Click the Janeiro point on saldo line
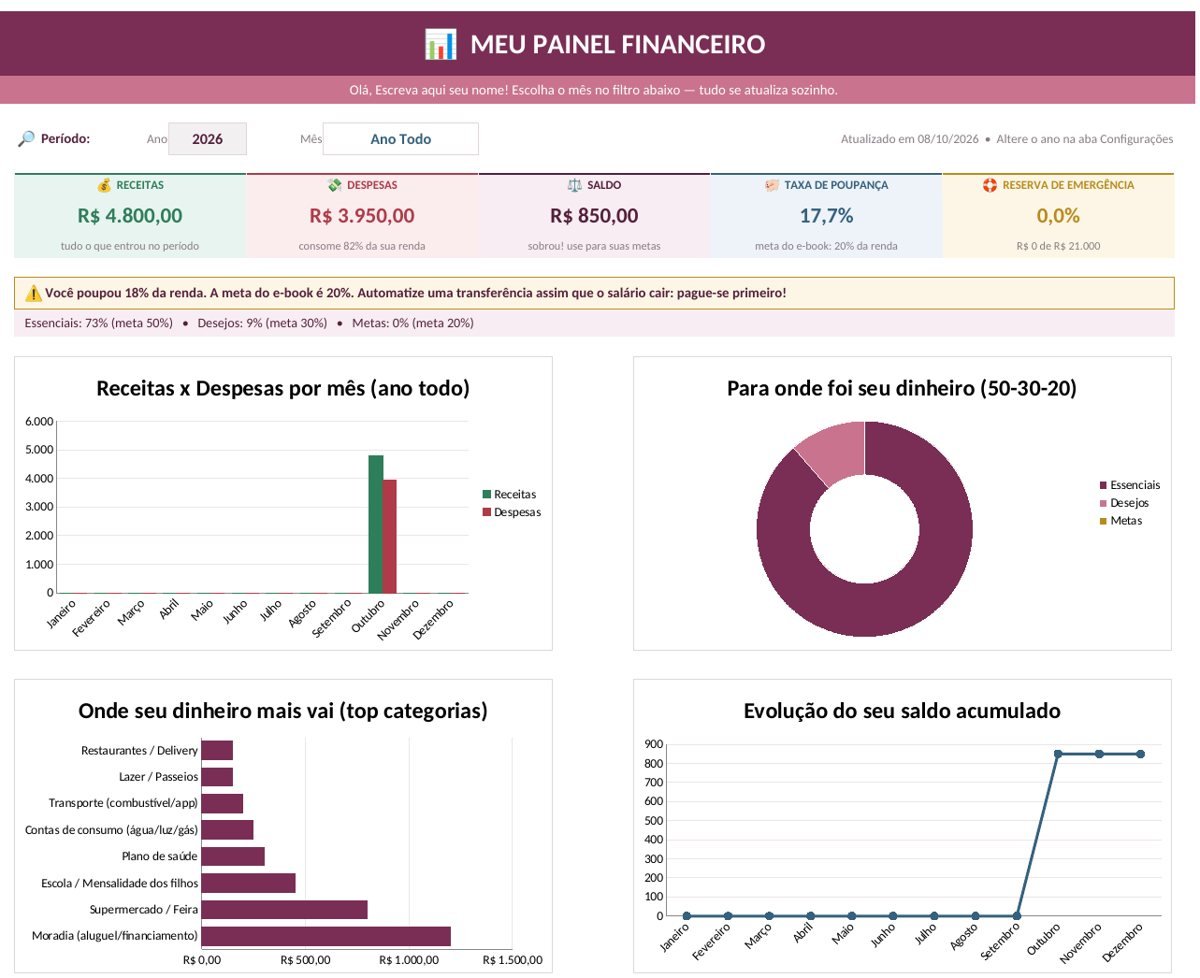This screenshot has height=978, width=1200. 687,916
